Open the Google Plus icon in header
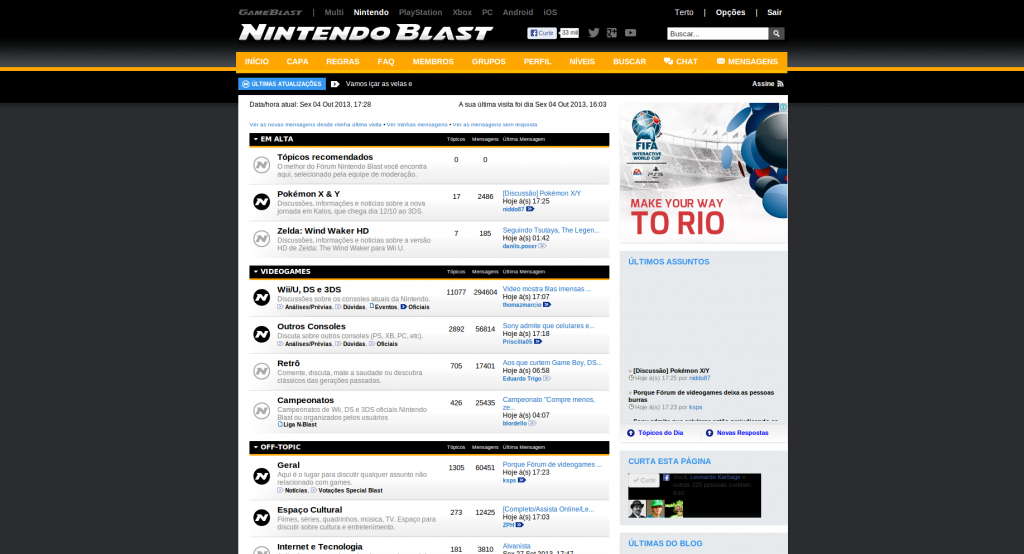 (612, 33)
